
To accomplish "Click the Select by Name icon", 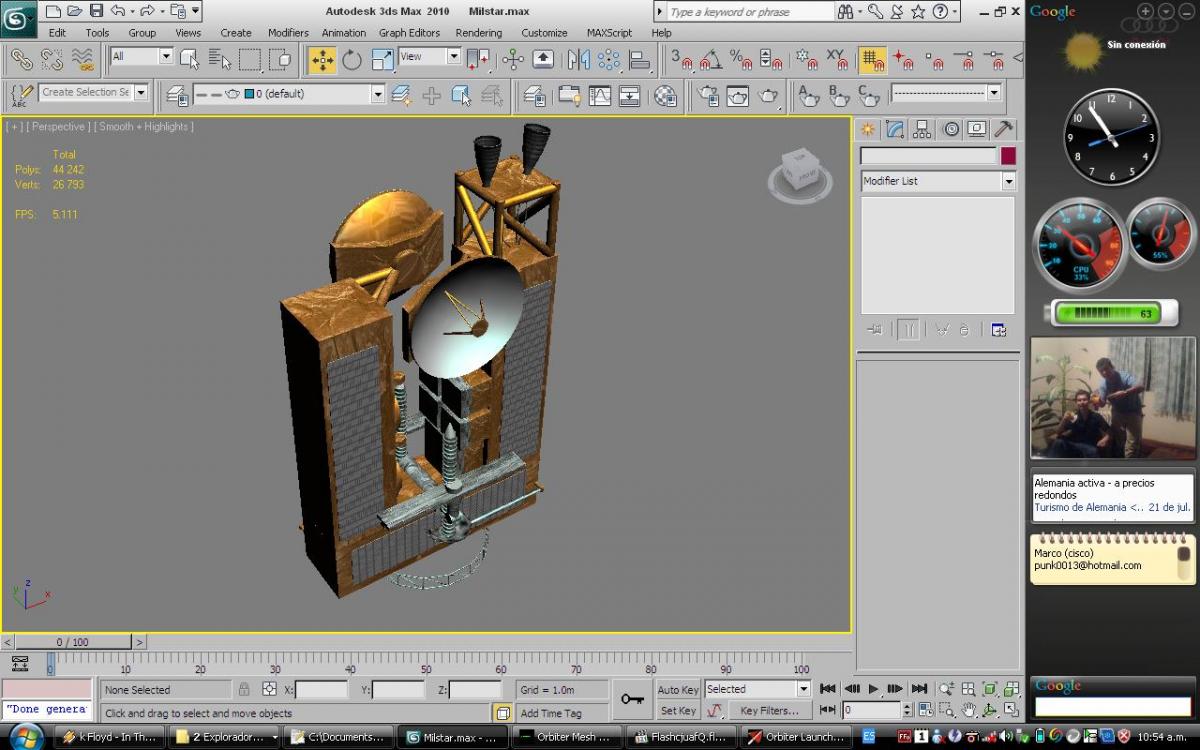I will pyautogui.click(x=219, y=59).
